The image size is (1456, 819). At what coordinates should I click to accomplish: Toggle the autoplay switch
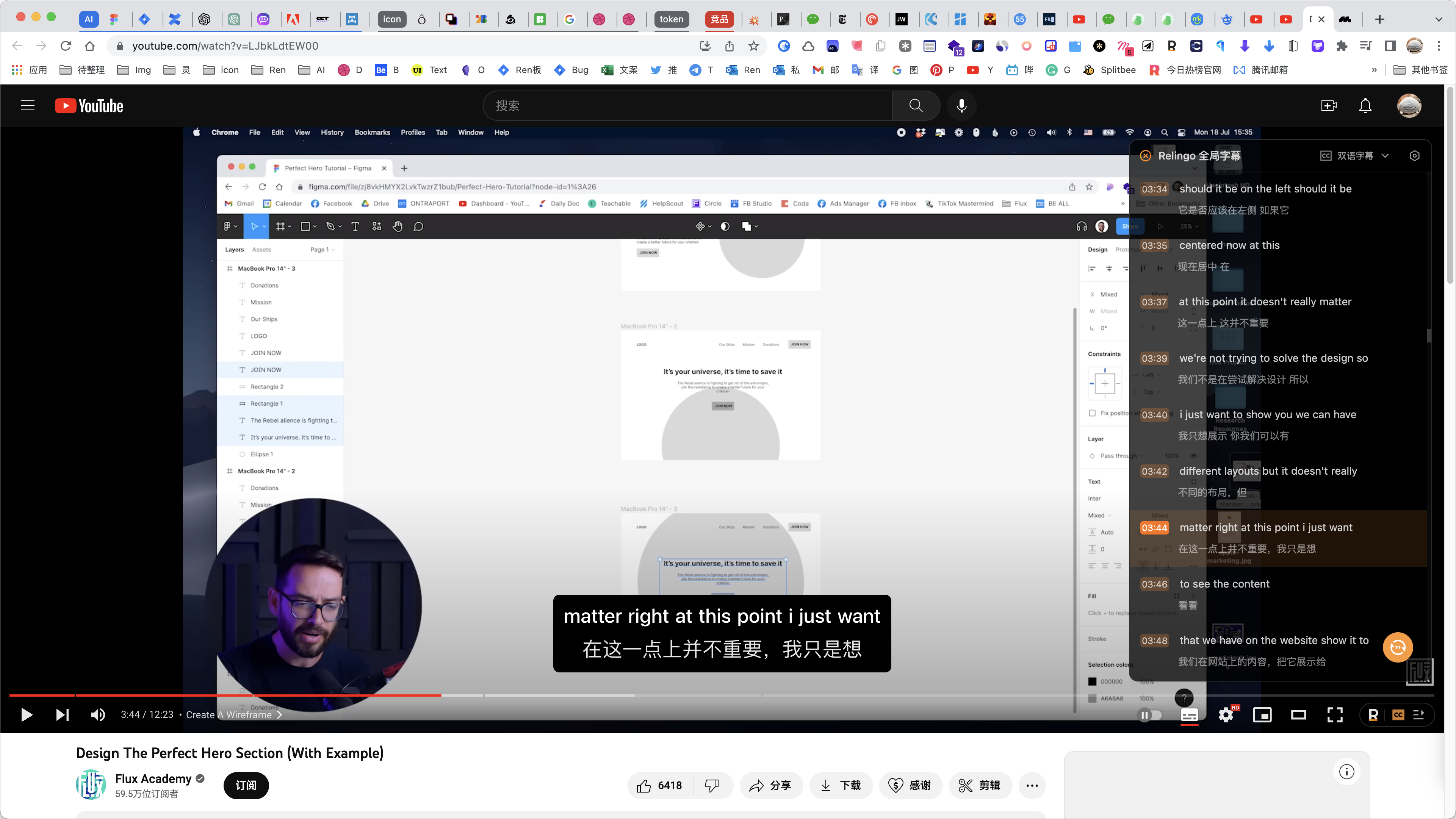[x=1150, y=715]
